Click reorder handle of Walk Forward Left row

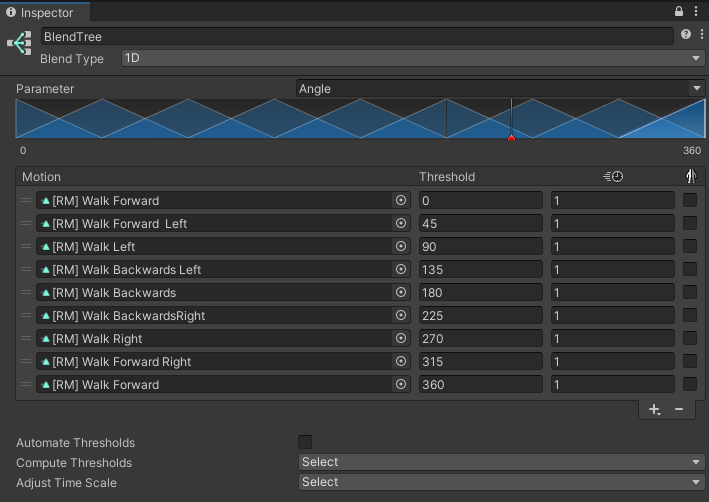click(26, 223)
